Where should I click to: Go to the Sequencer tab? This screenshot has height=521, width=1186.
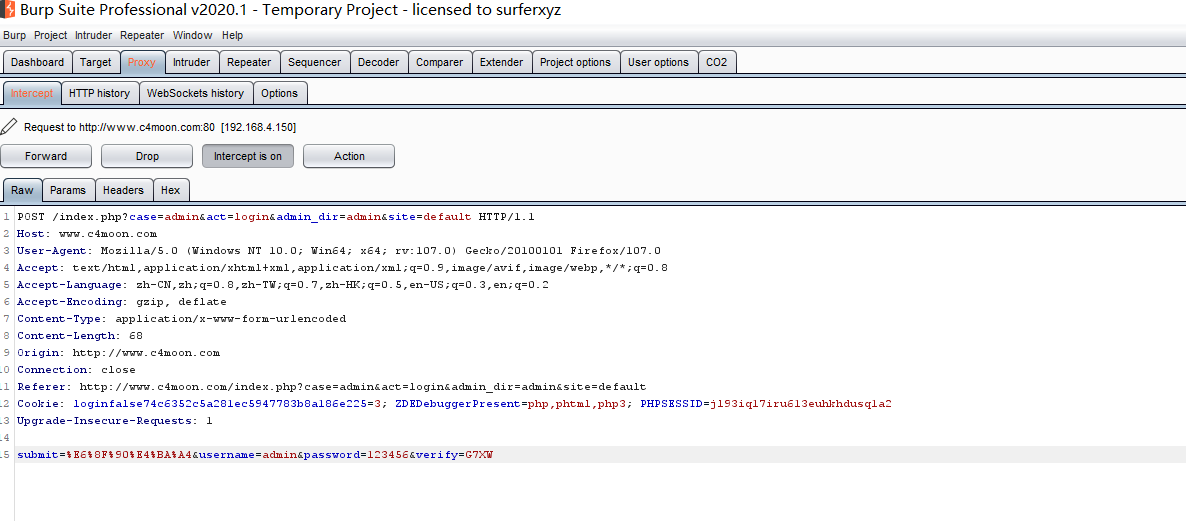[x=315, y=63]
